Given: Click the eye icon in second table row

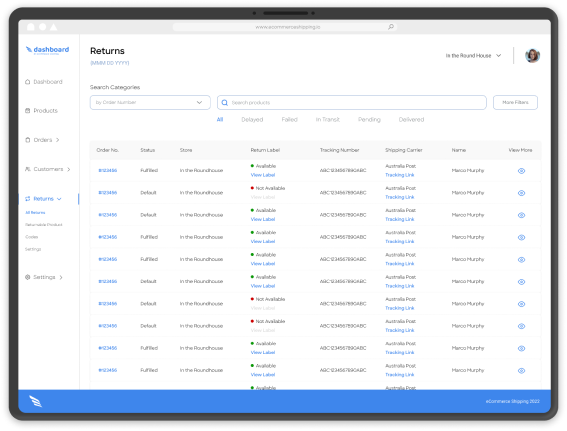Looking at the screenshot, I should tap(521, 193).
